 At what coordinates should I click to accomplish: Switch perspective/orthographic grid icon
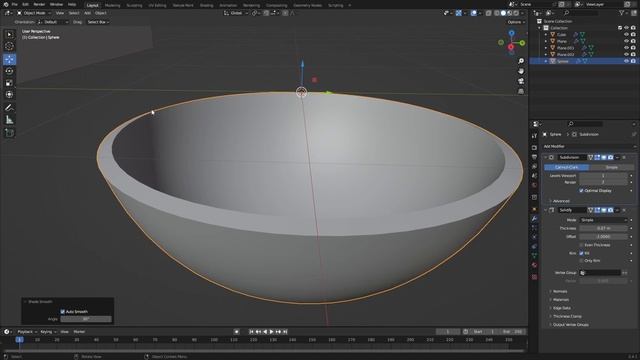tap(521, 91)
